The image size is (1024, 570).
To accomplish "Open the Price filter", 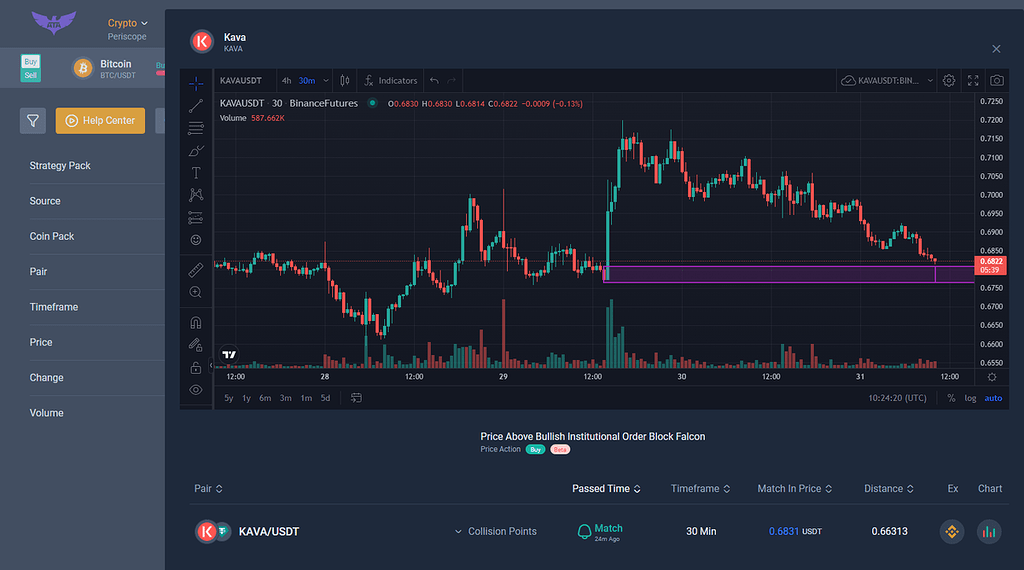I will click(x=40, y=342).
